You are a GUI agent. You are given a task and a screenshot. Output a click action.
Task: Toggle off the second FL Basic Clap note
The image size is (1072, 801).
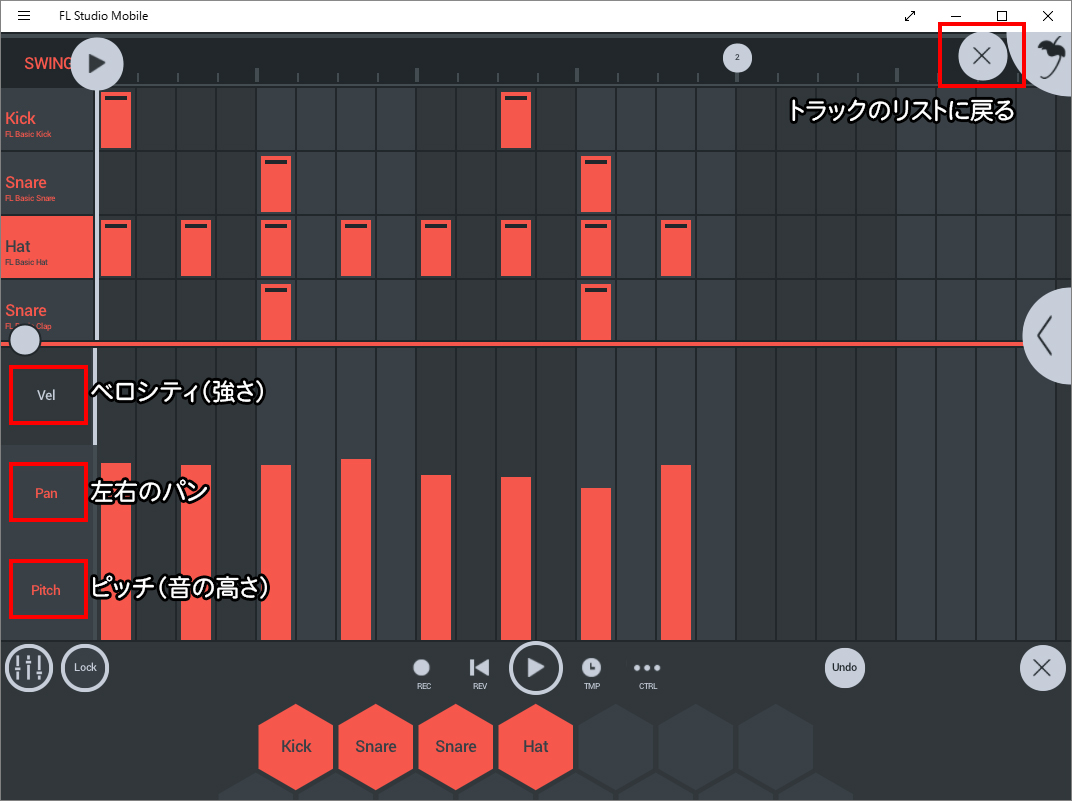[596, 312]
